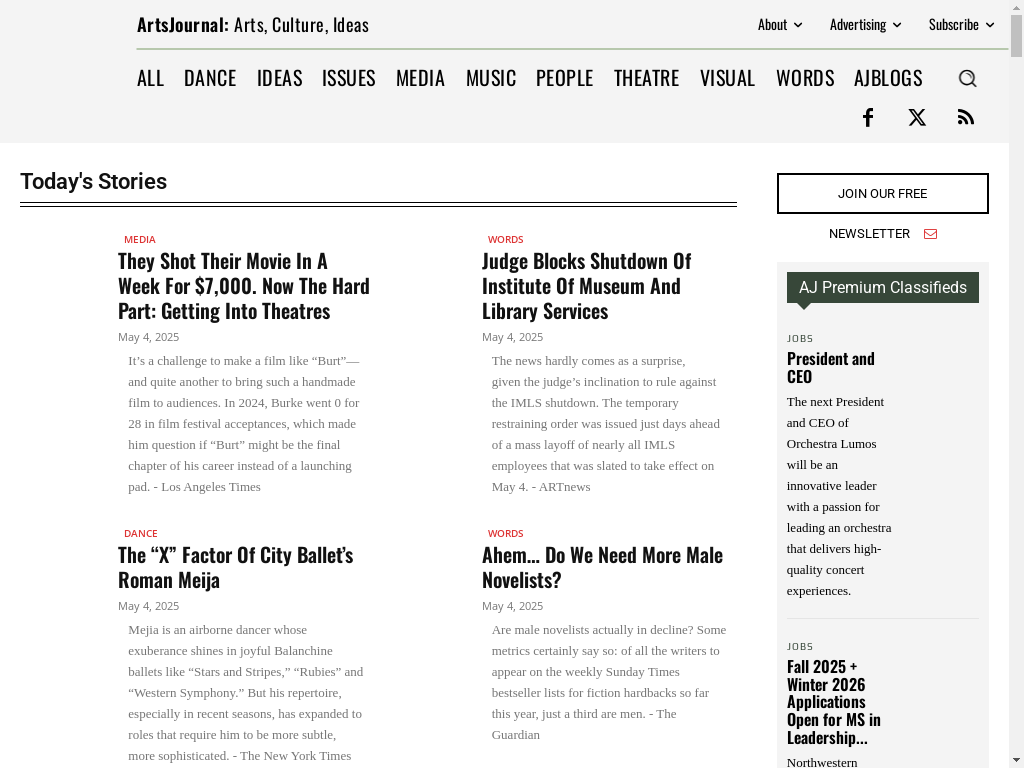Open the MS in Leadership applications listing
Viewport: 1024px width, 768px height.
click(x=834, y=702)
